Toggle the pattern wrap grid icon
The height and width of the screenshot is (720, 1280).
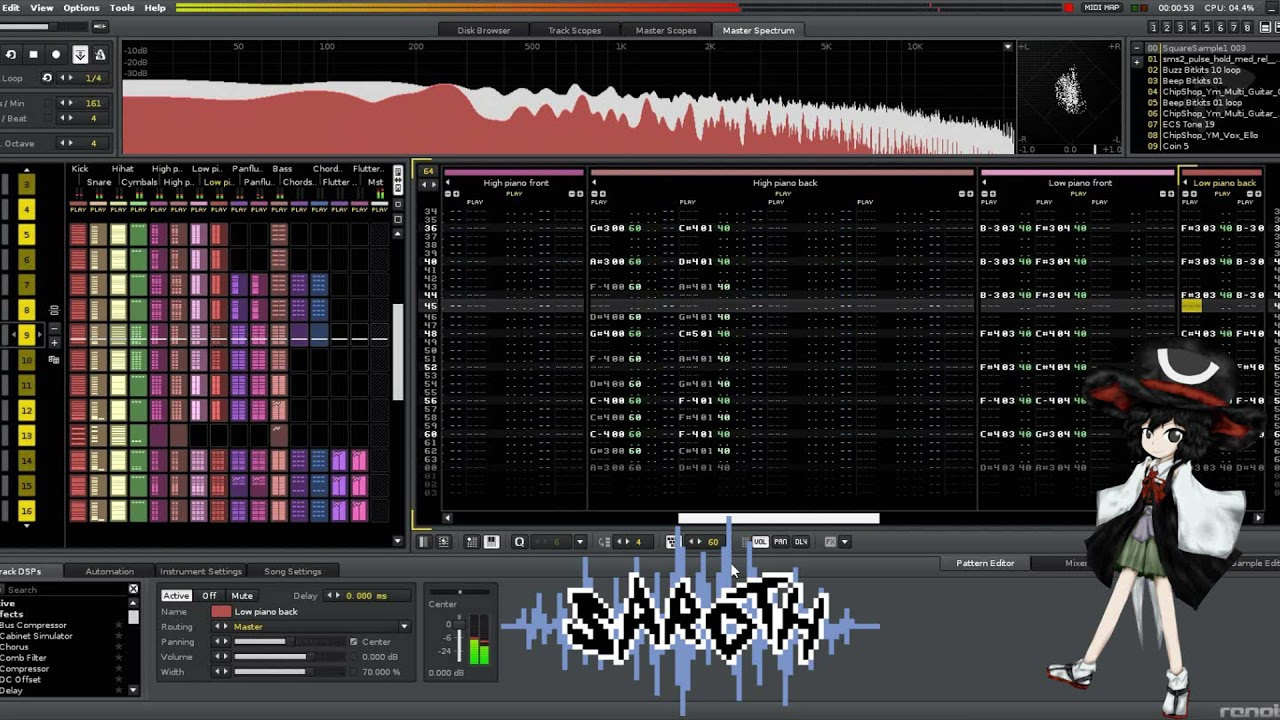pyautogui.click(x=472, y=542)
